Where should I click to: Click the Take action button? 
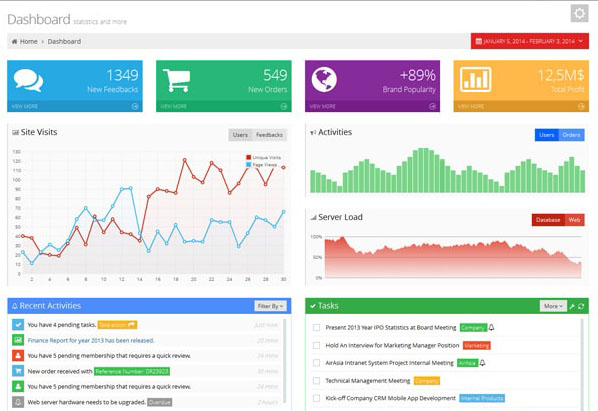click(x=117, y=325)
